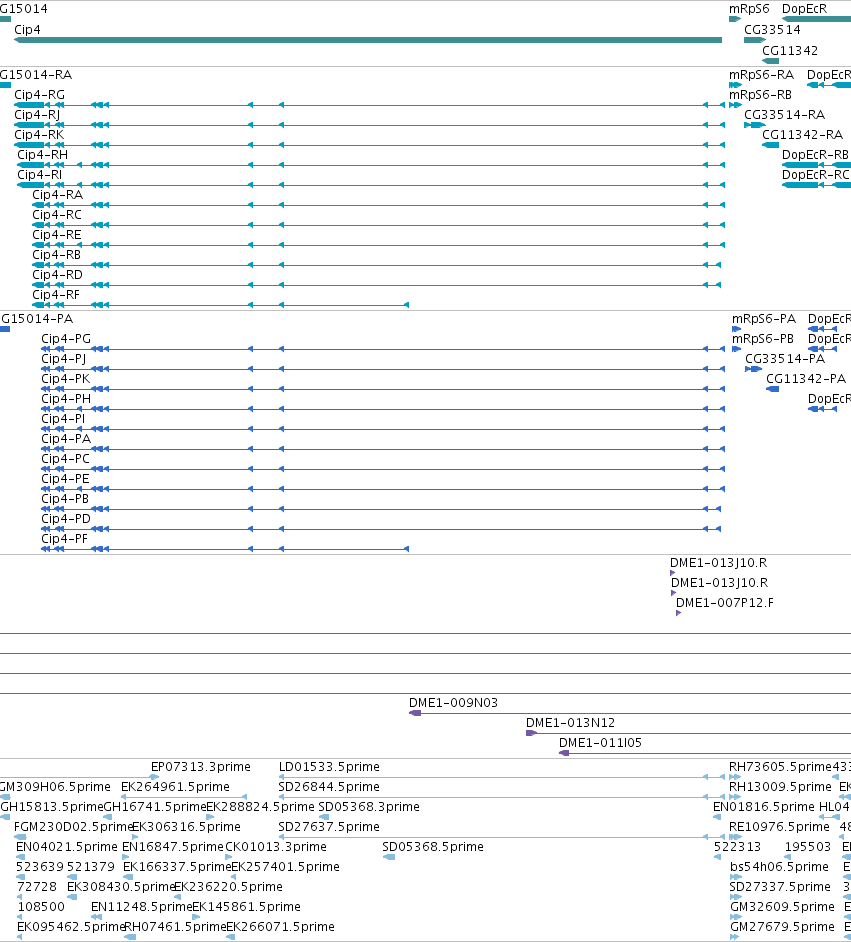Click CG33514-RA transcript label
Image resolution: width=851 pixels, height=942 pixels.
784,115
